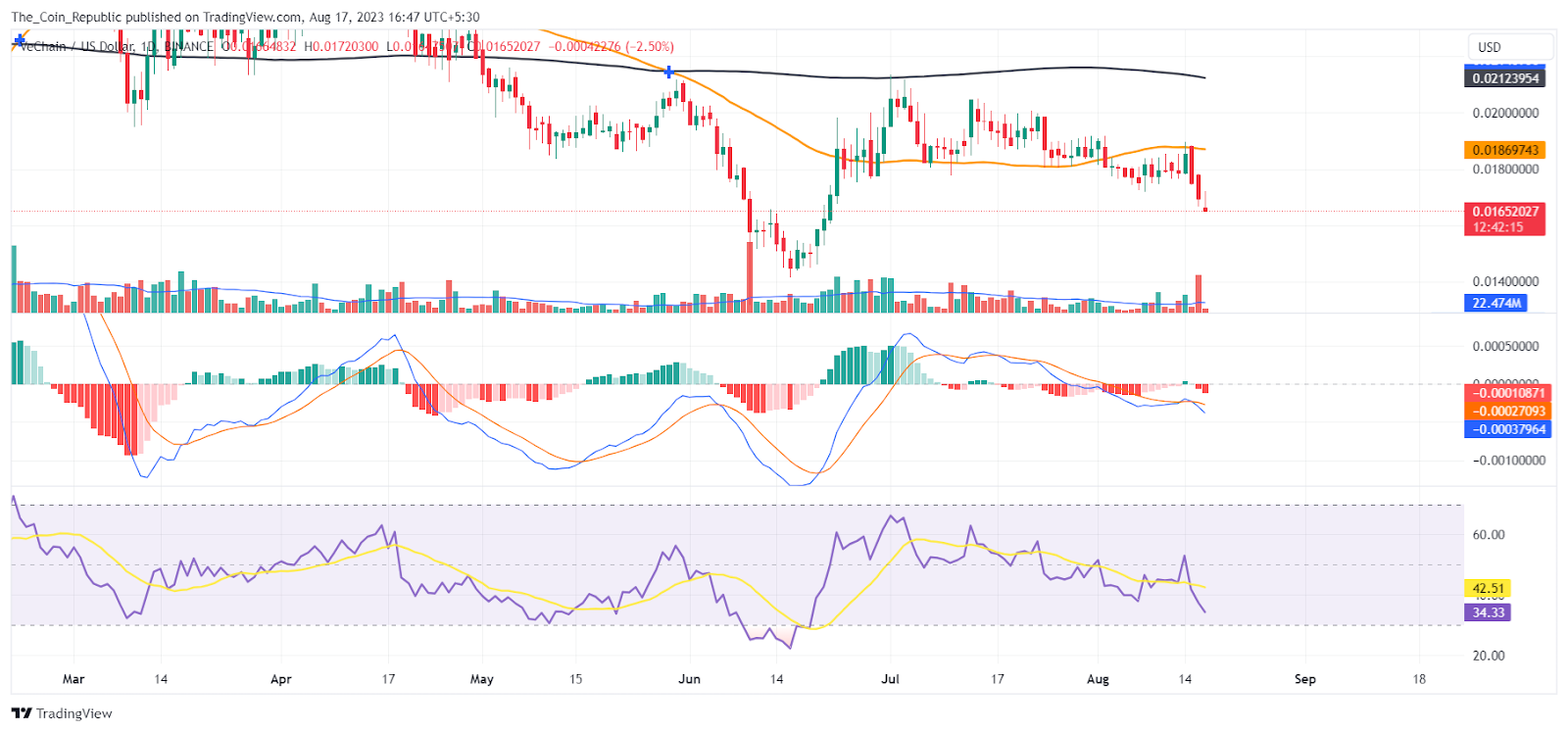Click the TradingView logo icon at bottom
Viewport: 1568px width, 732px height.
[22, 713]
